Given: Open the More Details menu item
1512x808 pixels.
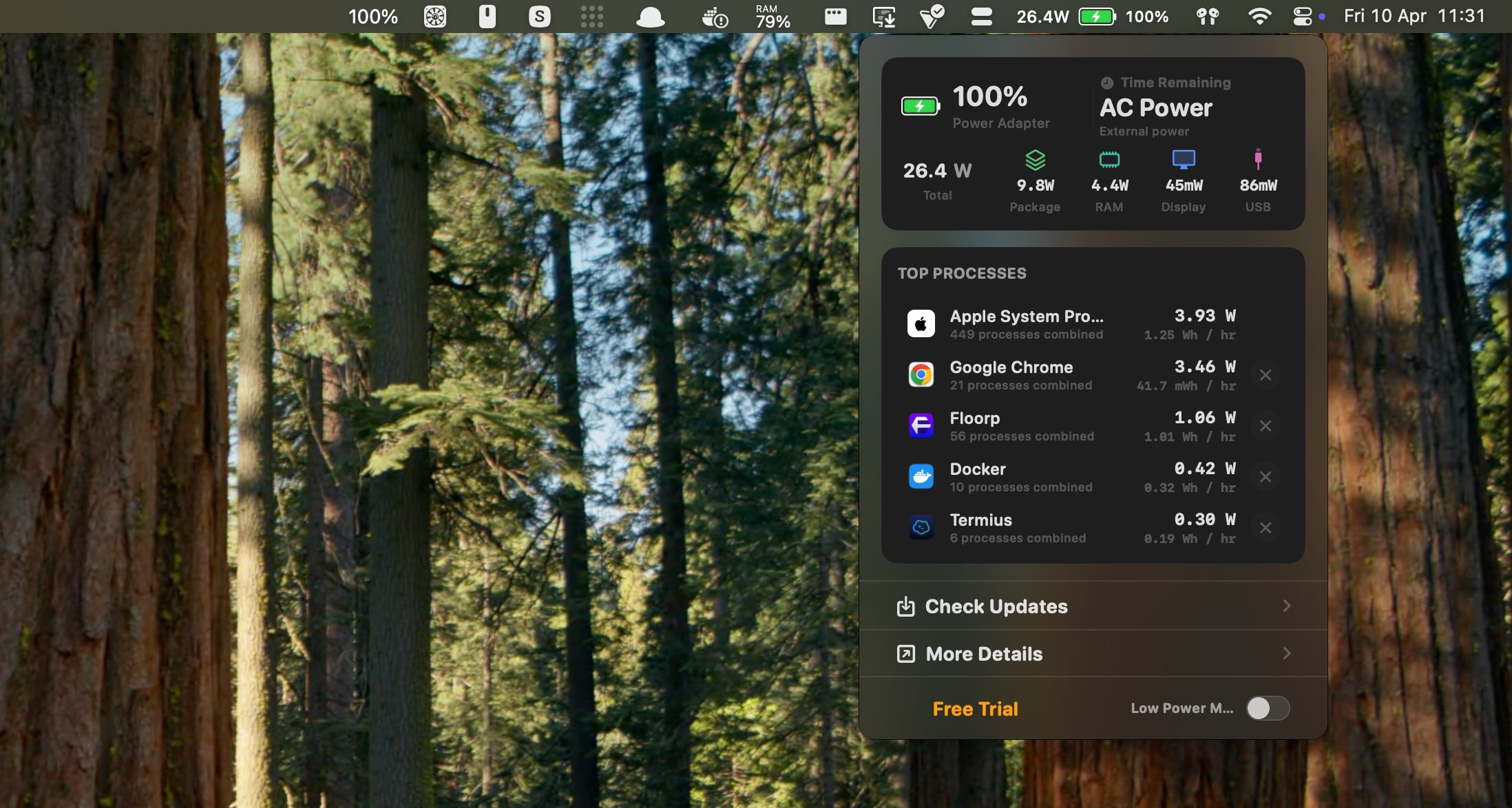Looking at the screenshot, I should click(x=984, y=654).
